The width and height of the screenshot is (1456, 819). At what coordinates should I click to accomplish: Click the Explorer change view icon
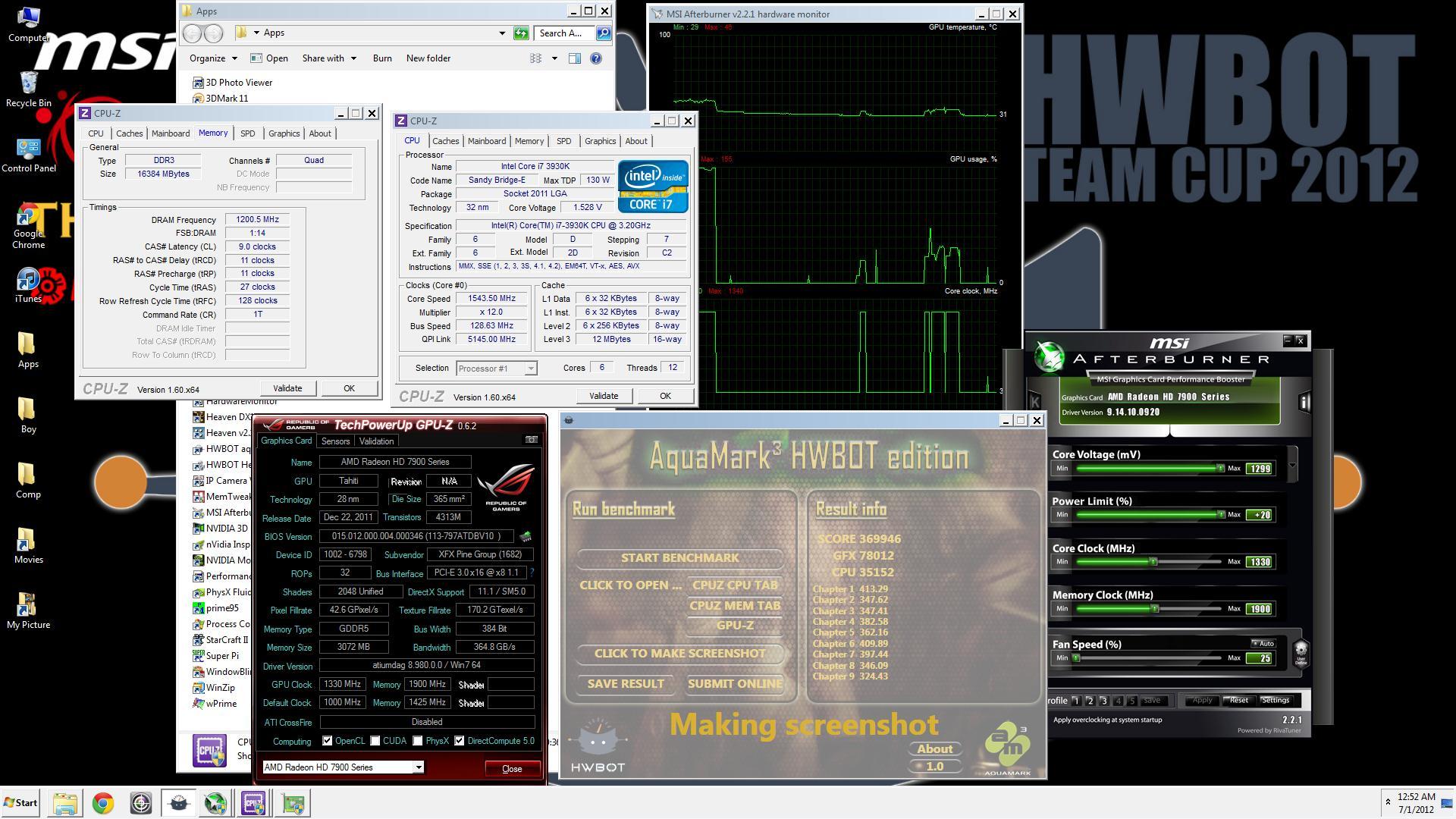pos(536,58)
